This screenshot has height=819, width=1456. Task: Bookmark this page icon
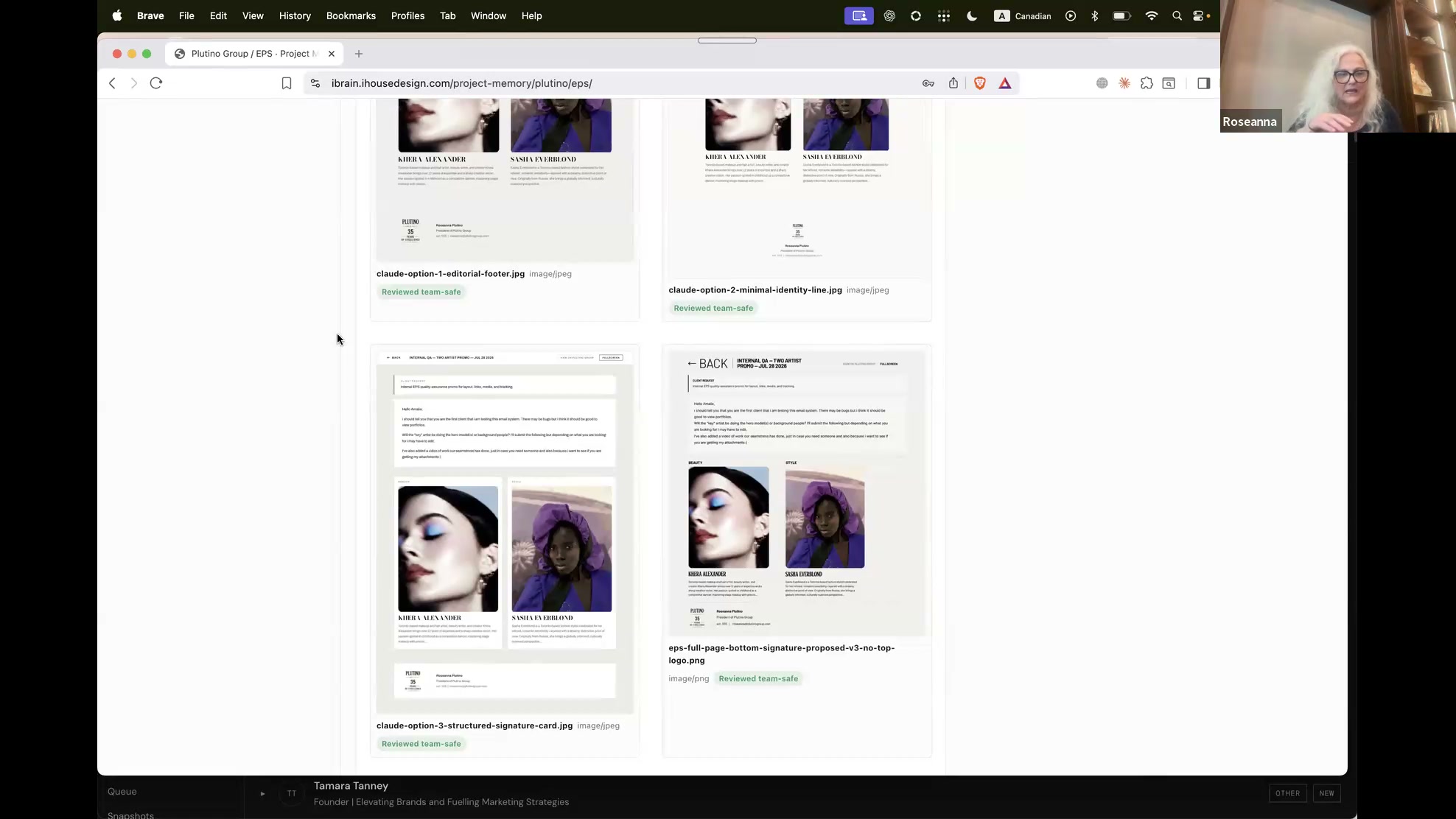tap(287, 83)
